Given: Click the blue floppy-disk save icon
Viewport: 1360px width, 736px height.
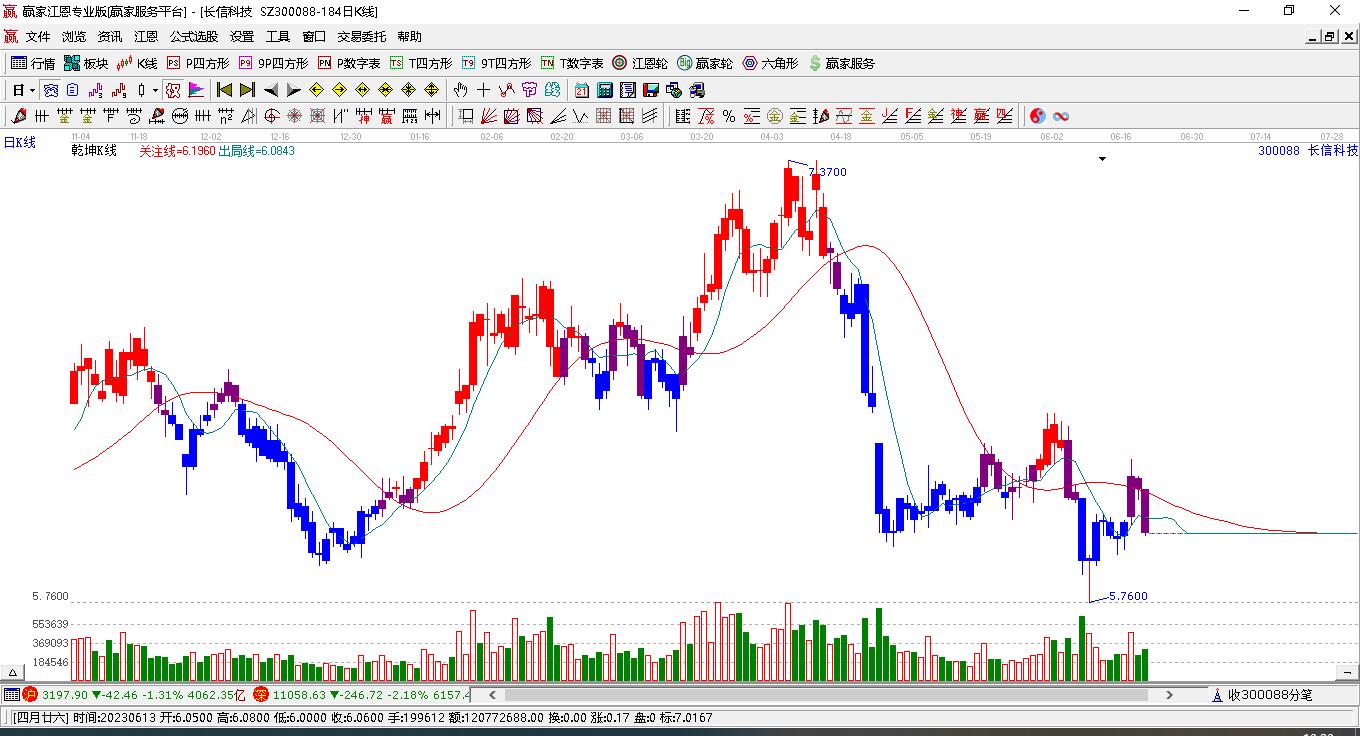Looking at the screenshot, I should 651,90.
